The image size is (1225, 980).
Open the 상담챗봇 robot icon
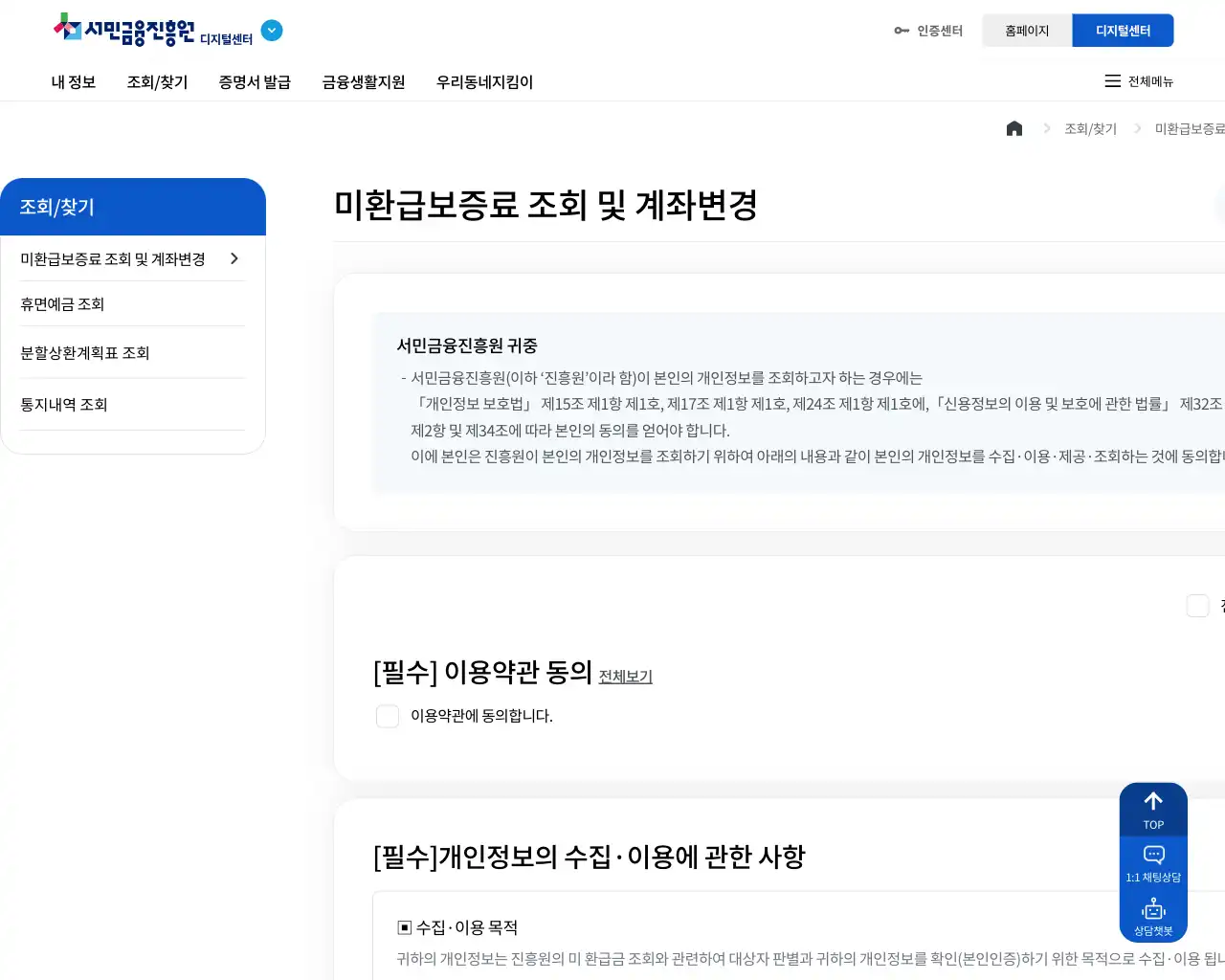click(1153, 916)
